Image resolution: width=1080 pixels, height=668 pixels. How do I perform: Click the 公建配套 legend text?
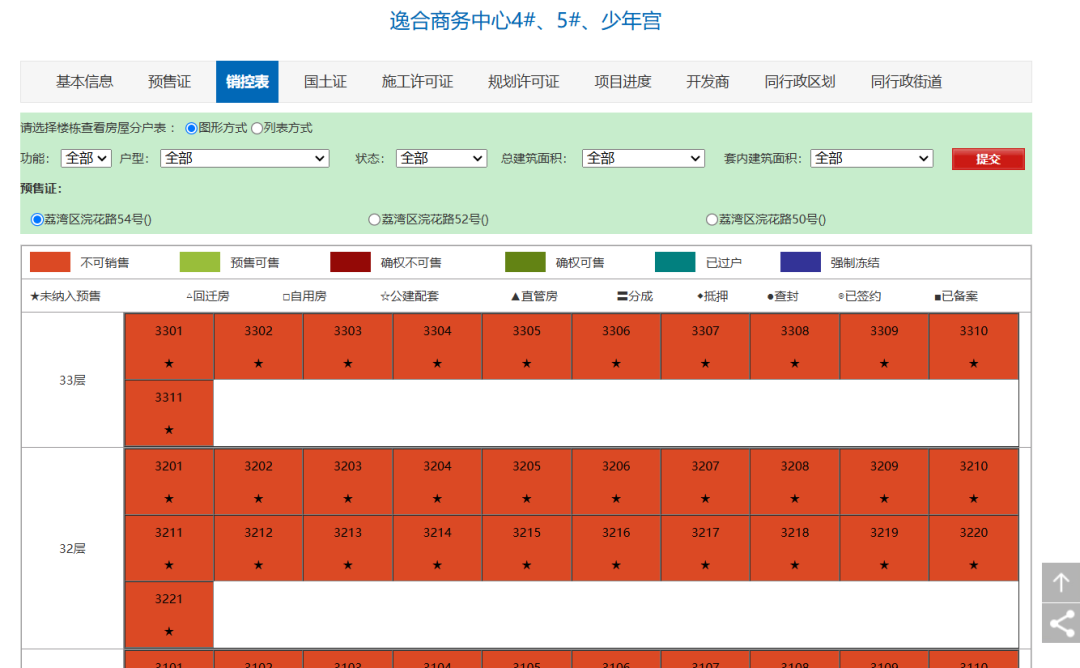point(415,296)
